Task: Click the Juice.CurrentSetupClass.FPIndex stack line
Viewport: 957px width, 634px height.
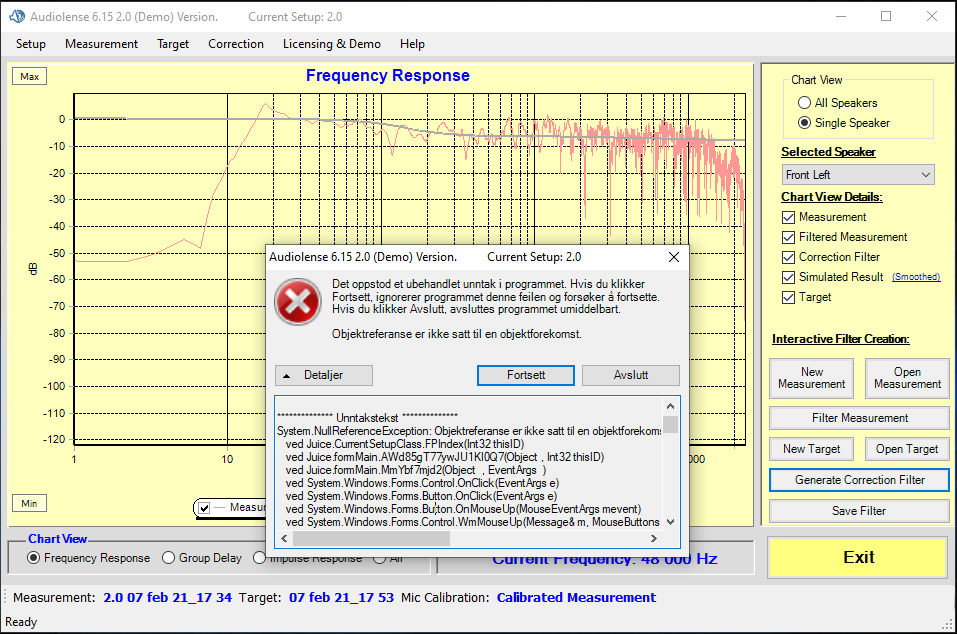Action: 405,444
